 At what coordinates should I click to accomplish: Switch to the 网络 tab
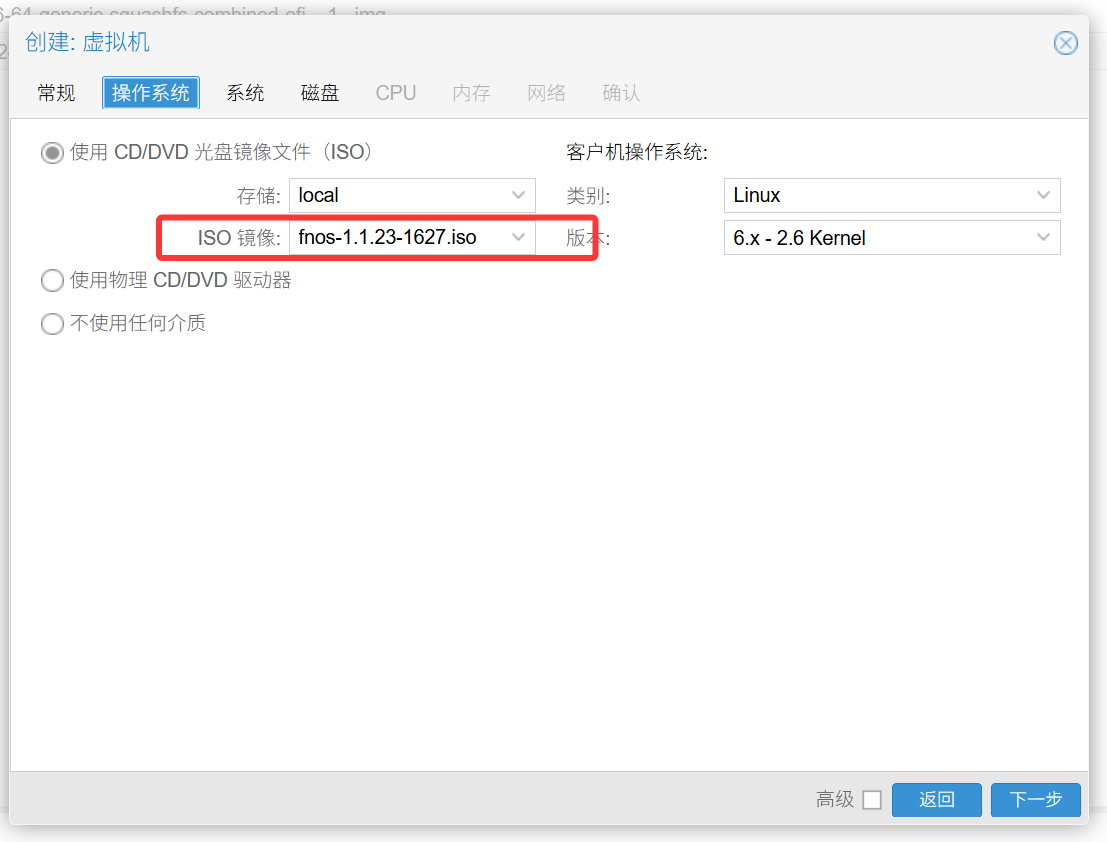546,93
